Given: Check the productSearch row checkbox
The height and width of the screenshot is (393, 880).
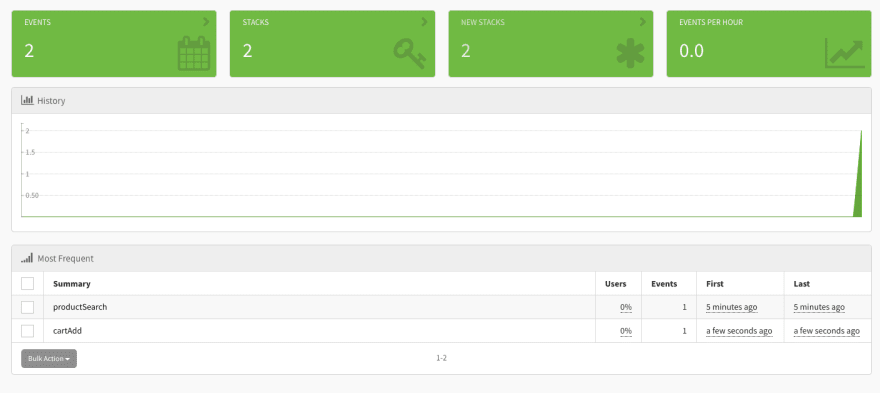Looking at the screenshot, I should tap(28, 307).
